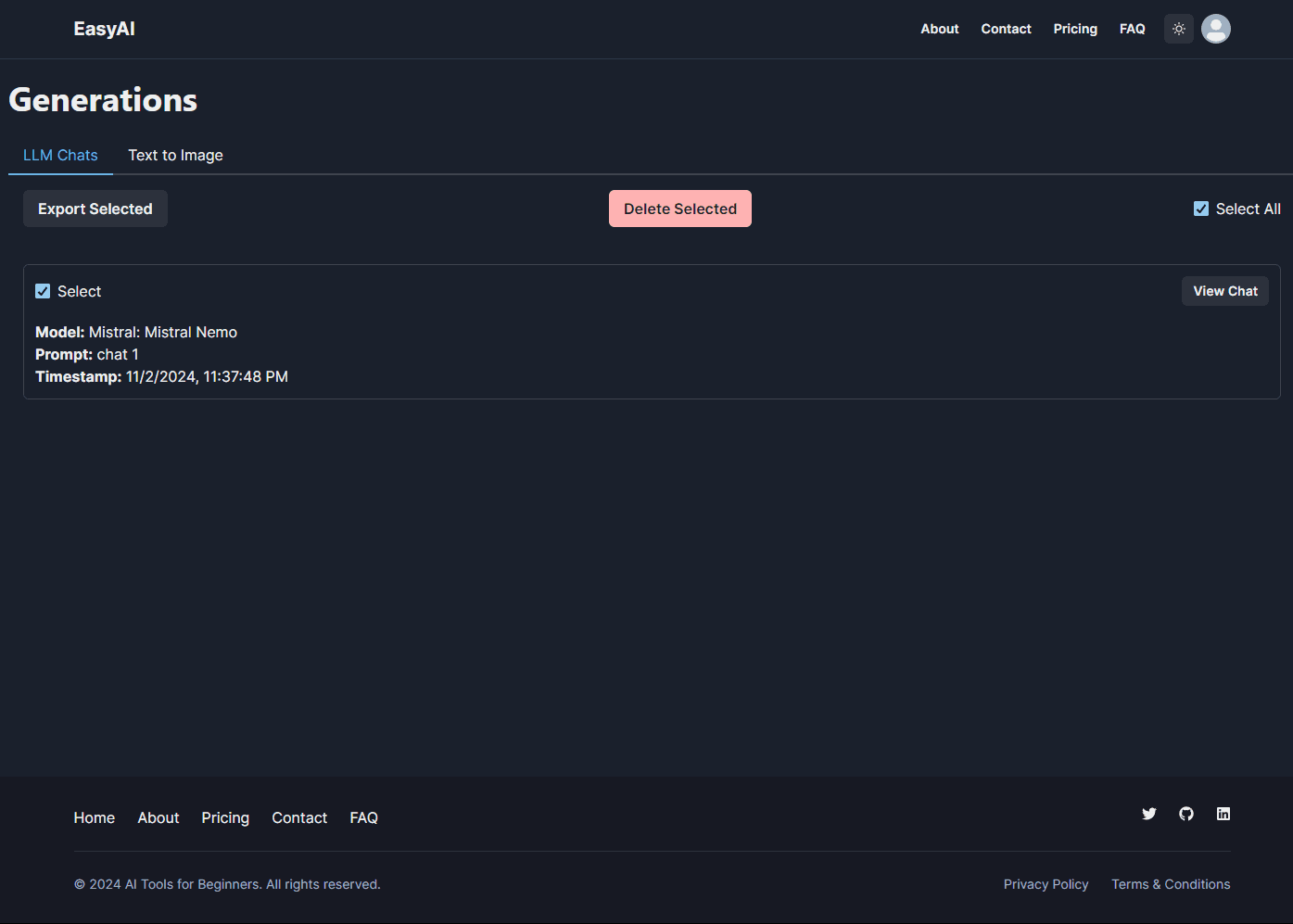The height and width of the screenshot is (924, 1293).
Task: Switch to the Text to Image tab
Action: click(175, 155)
